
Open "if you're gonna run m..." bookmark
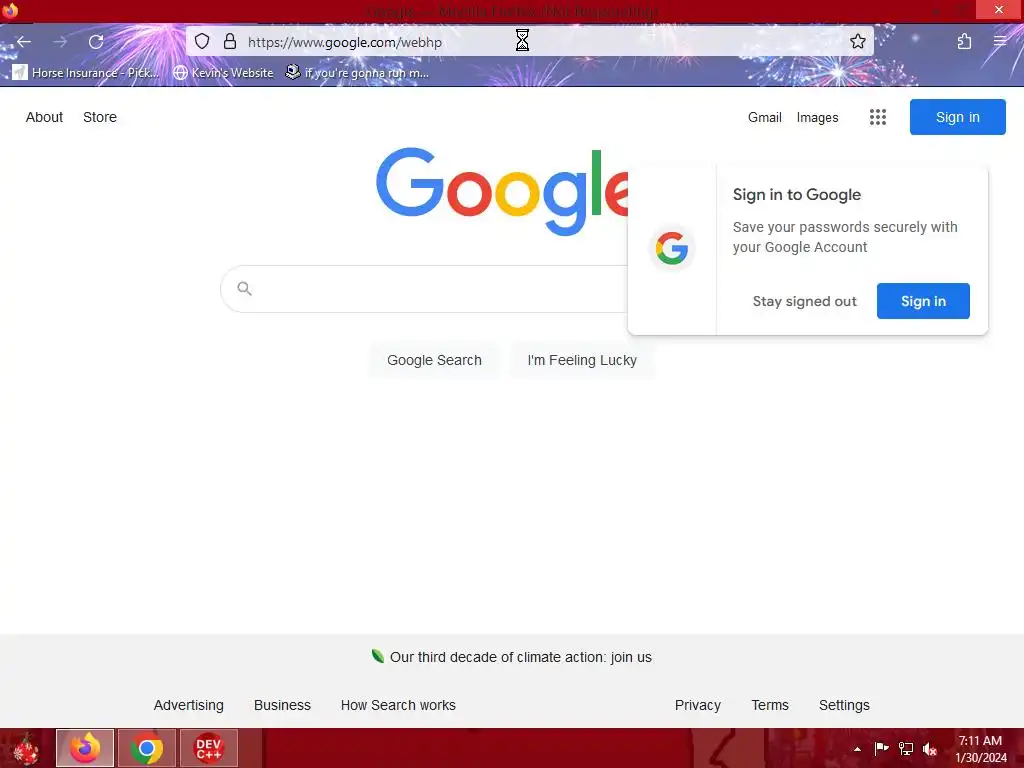358,72
